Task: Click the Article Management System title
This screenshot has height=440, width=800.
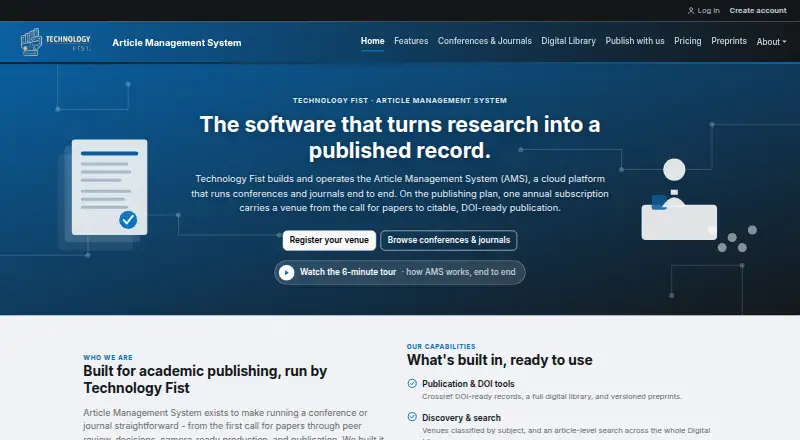Action: pos(177,42)
